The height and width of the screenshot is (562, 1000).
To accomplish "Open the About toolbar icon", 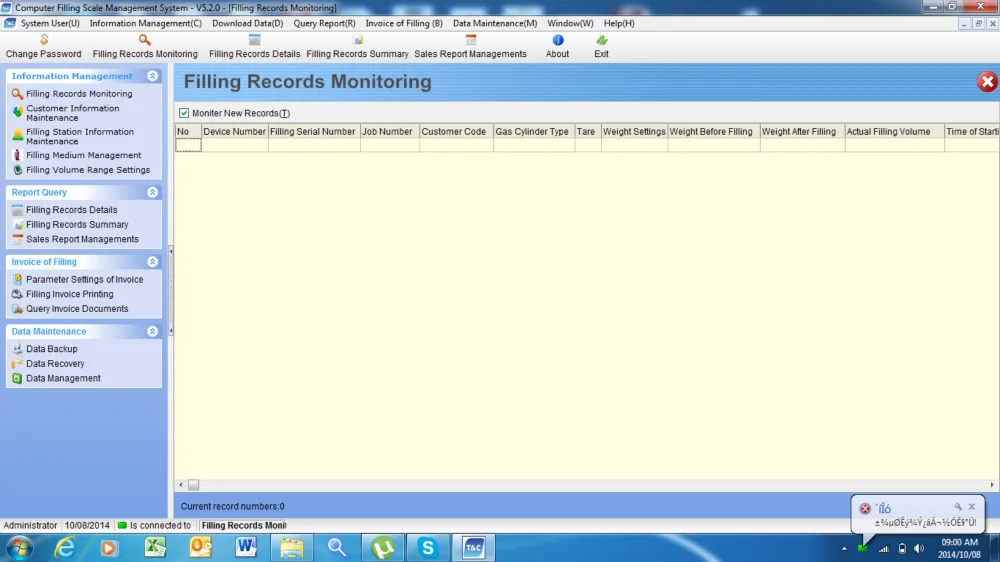I will 558,41.
